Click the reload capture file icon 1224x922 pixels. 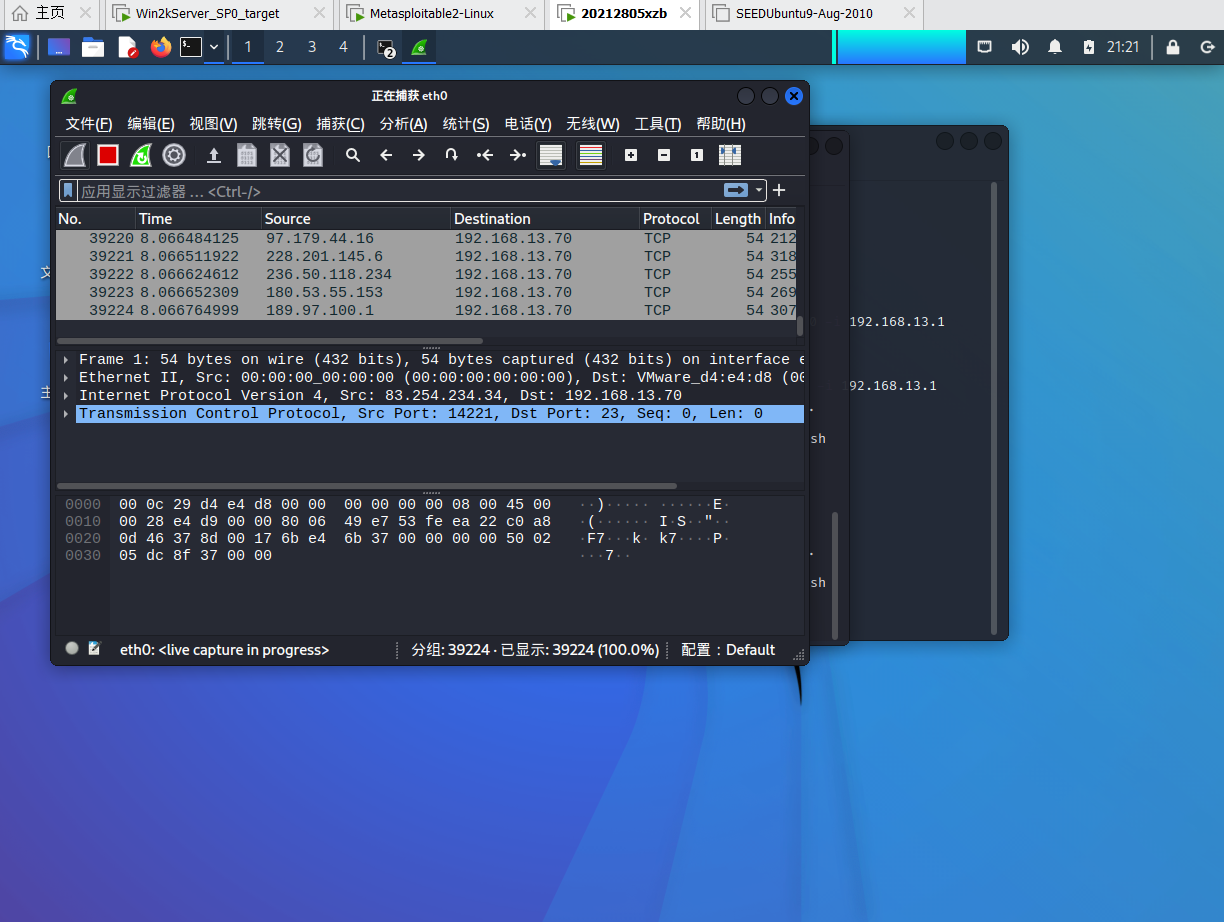(x=313, y=155)
